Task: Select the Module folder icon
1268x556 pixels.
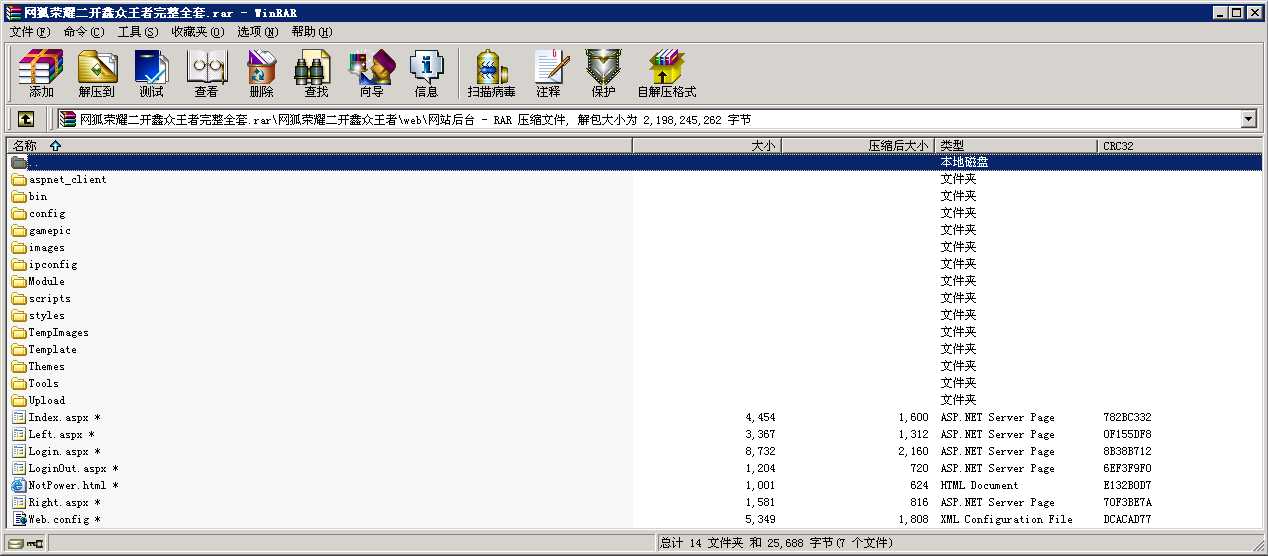Action: point(19,282)
